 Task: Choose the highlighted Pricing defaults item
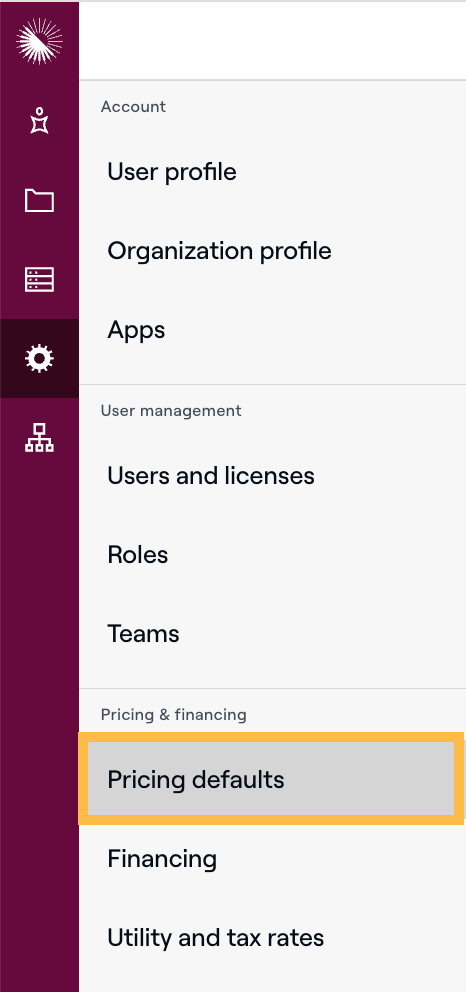coord(271,779)
